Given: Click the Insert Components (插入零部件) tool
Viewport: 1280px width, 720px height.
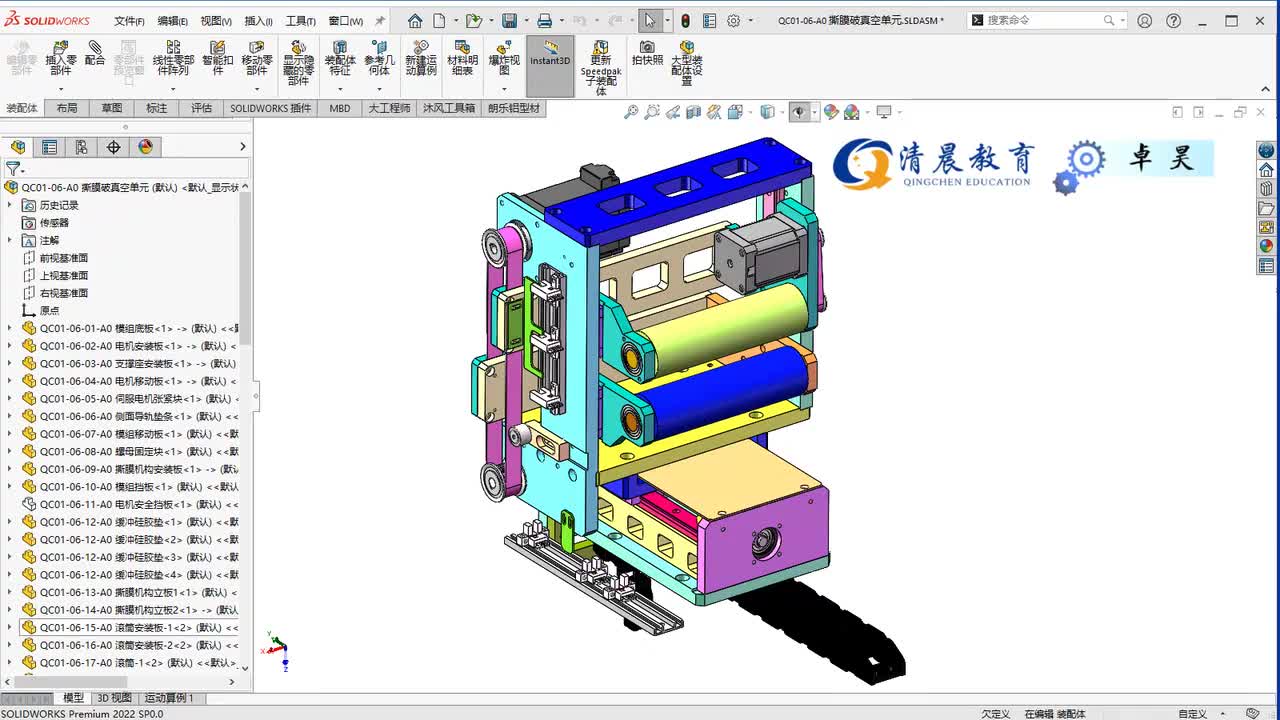Looking at the screenshot, I should pos(61,58).
